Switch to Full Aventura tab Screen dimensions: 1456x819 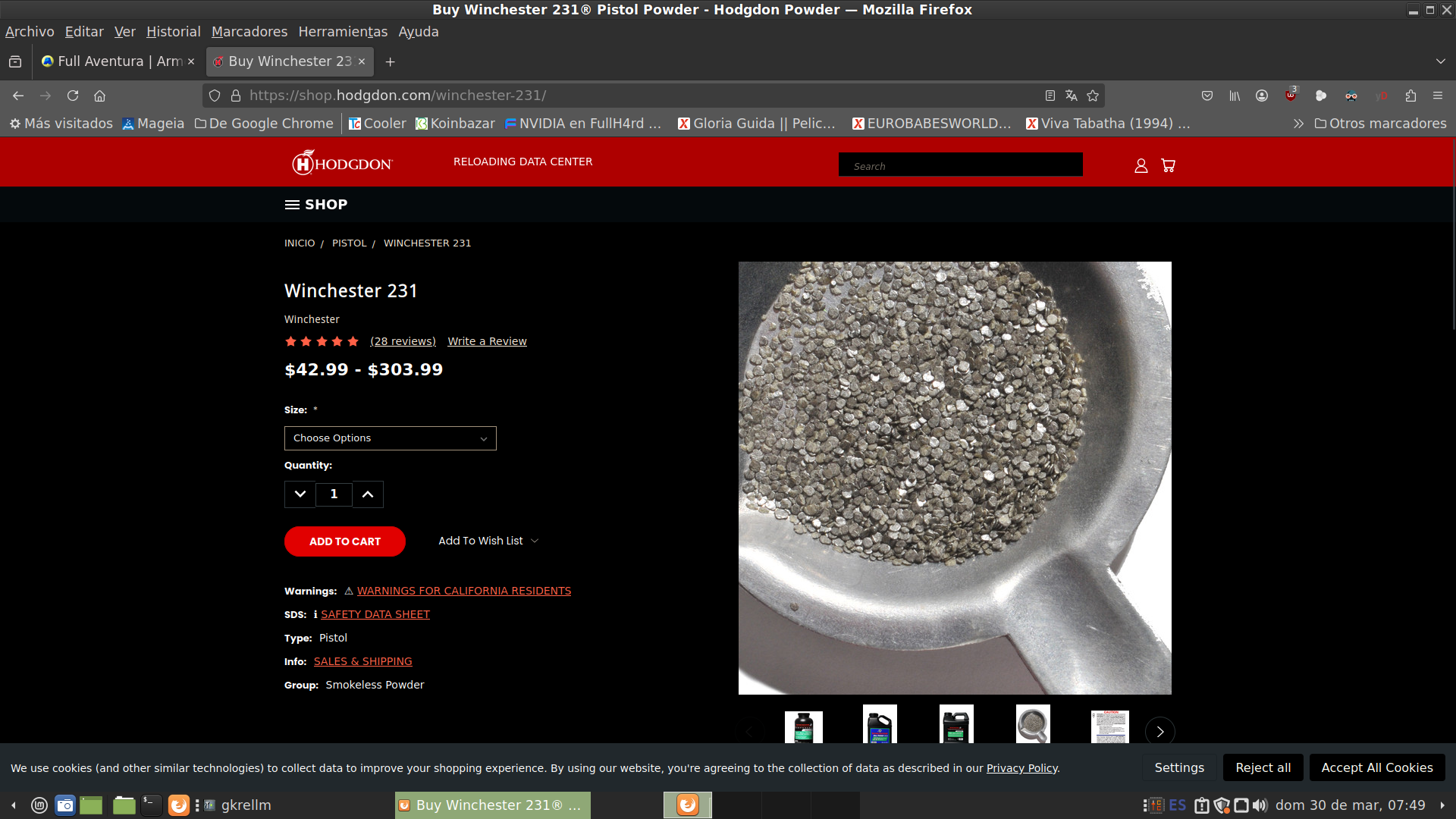coord(114,61)
